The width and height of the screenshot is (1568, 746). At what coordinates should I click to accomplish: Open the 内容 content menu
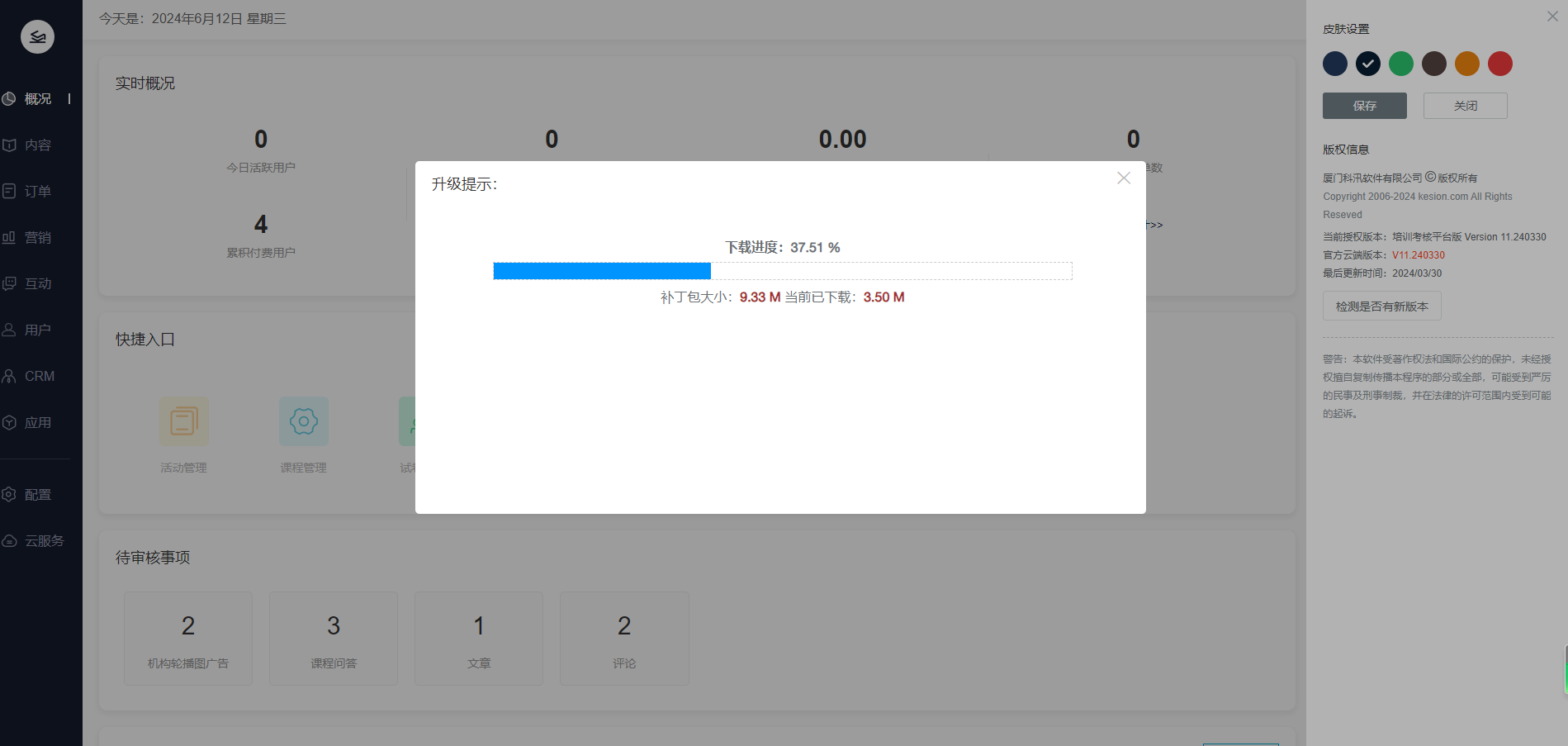[37, 145]
